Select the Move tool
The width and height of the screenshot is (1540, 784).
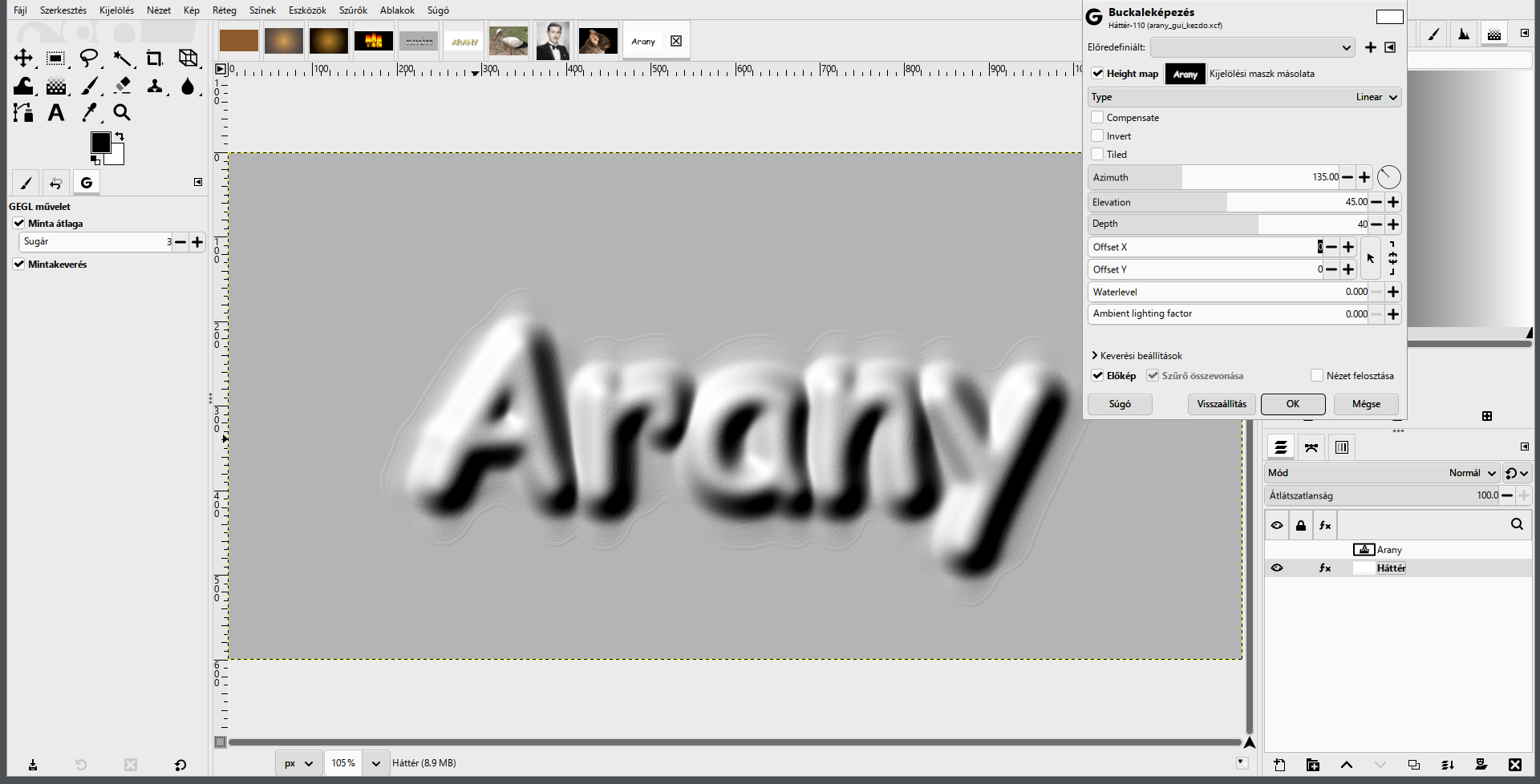click(23, 59)
